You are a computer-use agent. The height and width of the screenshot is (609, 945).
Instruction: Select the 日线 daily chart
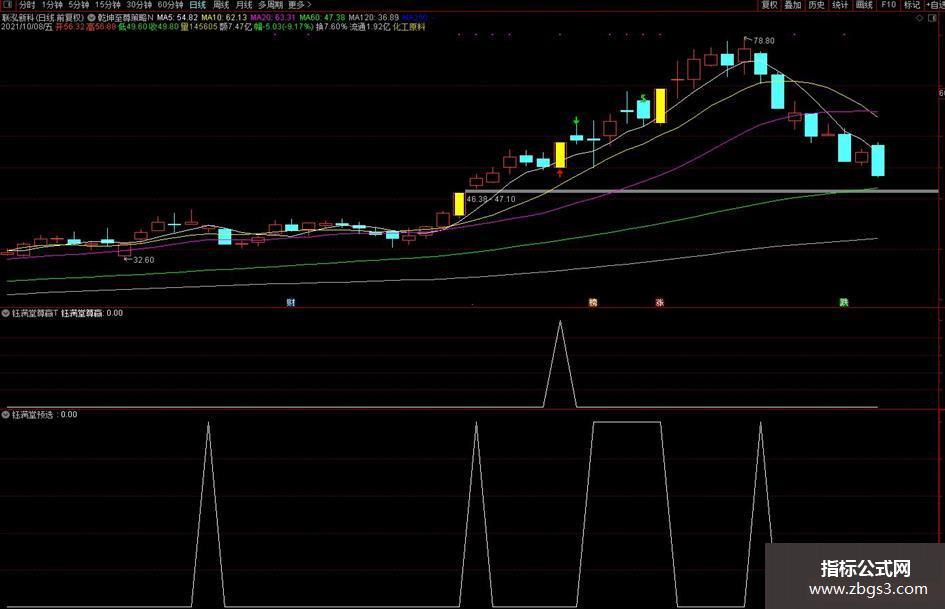[198, 5]
